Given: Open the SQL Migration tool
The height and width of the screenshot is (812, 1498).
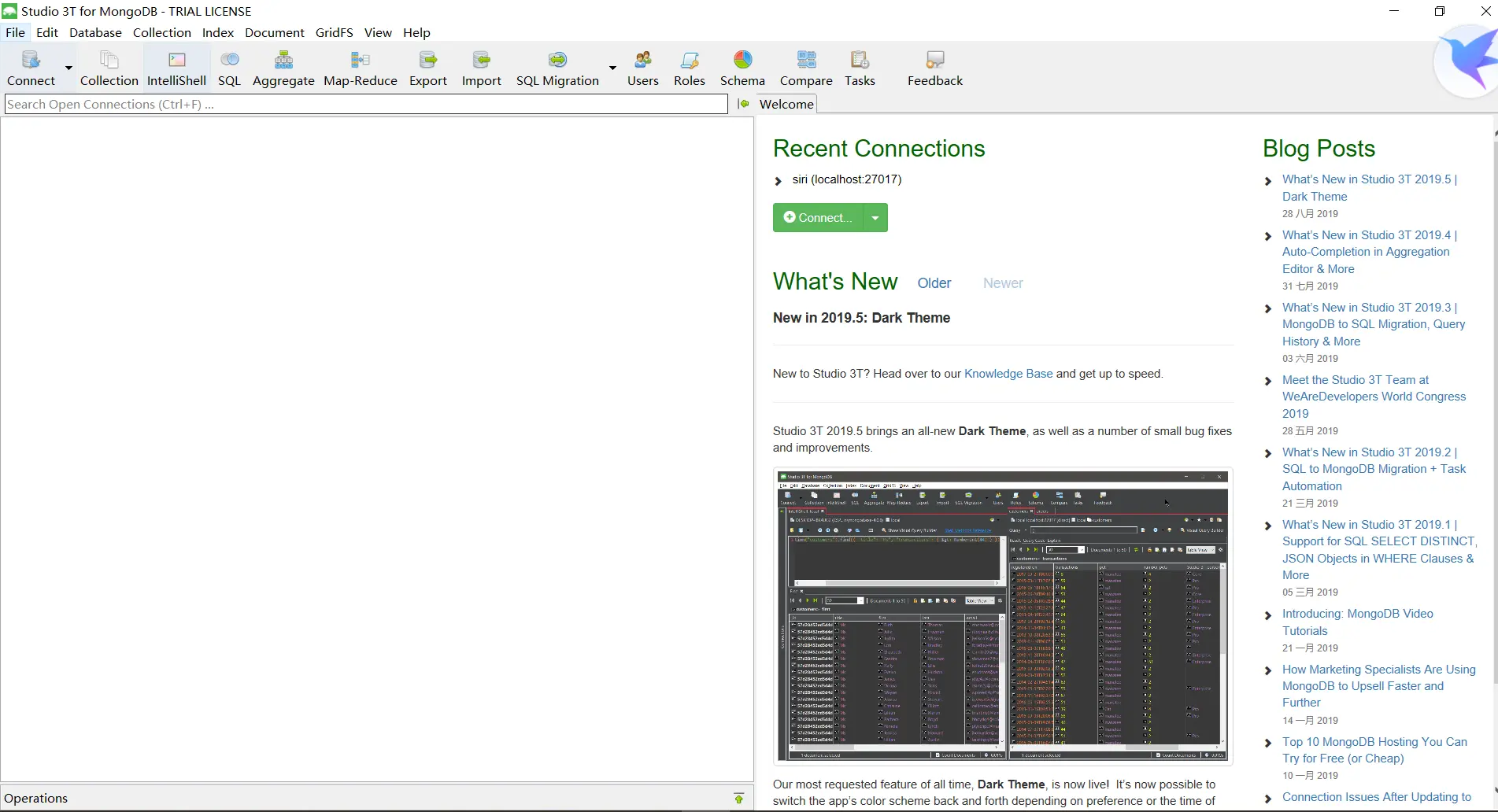Looking at the screenshot, I should tap(557, 68).
